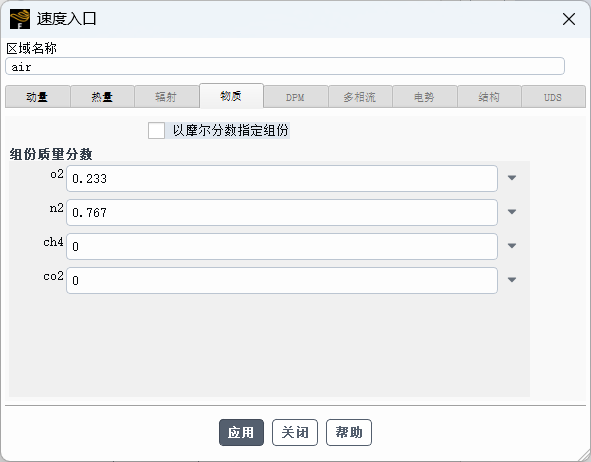Expand the co2 dropdown arrow
Viewport: 591px width, 462px height.
pos(511,280)
